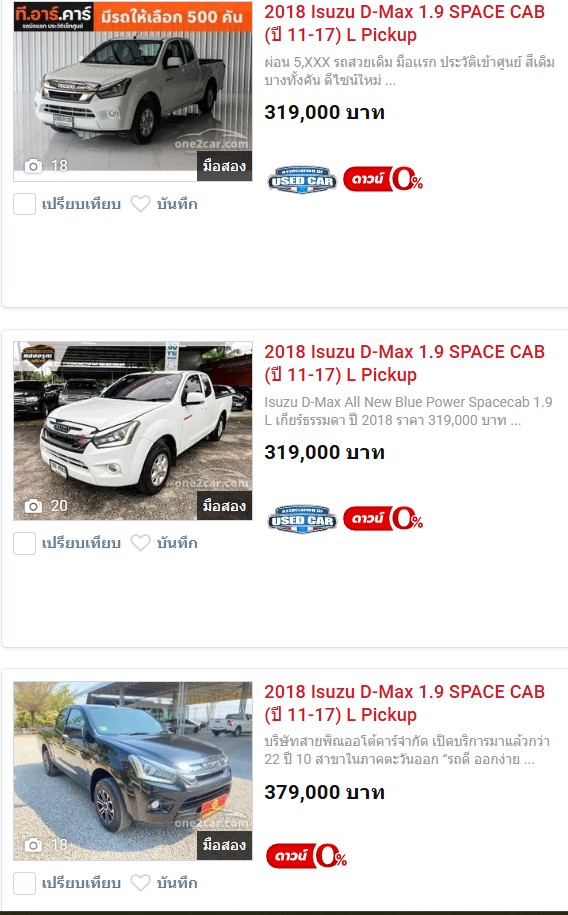
Task: Check compare box for second white Isuzu listing
Action: (x=25, y=543)
